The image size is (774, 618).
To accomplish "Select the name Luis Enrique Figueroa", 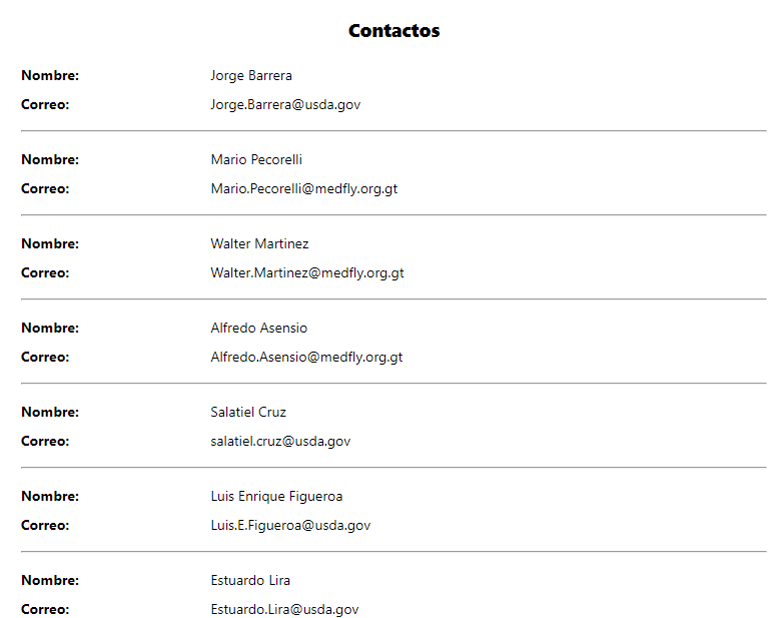I will pyautogui.click(x=277, y=496).
